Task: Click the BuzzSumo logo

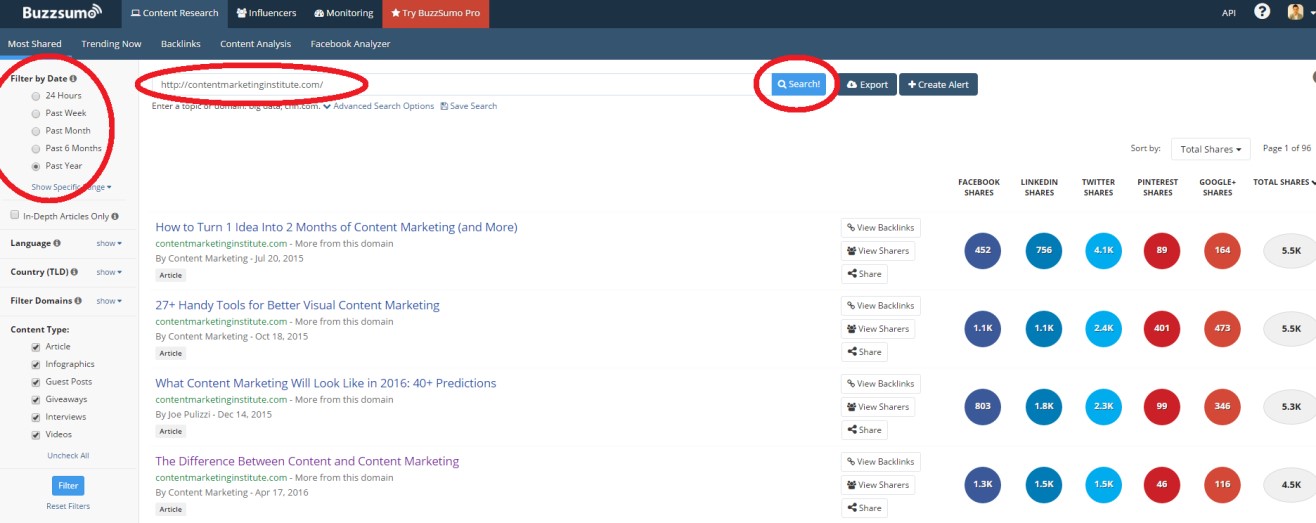Action: click(x=62, y=13)
